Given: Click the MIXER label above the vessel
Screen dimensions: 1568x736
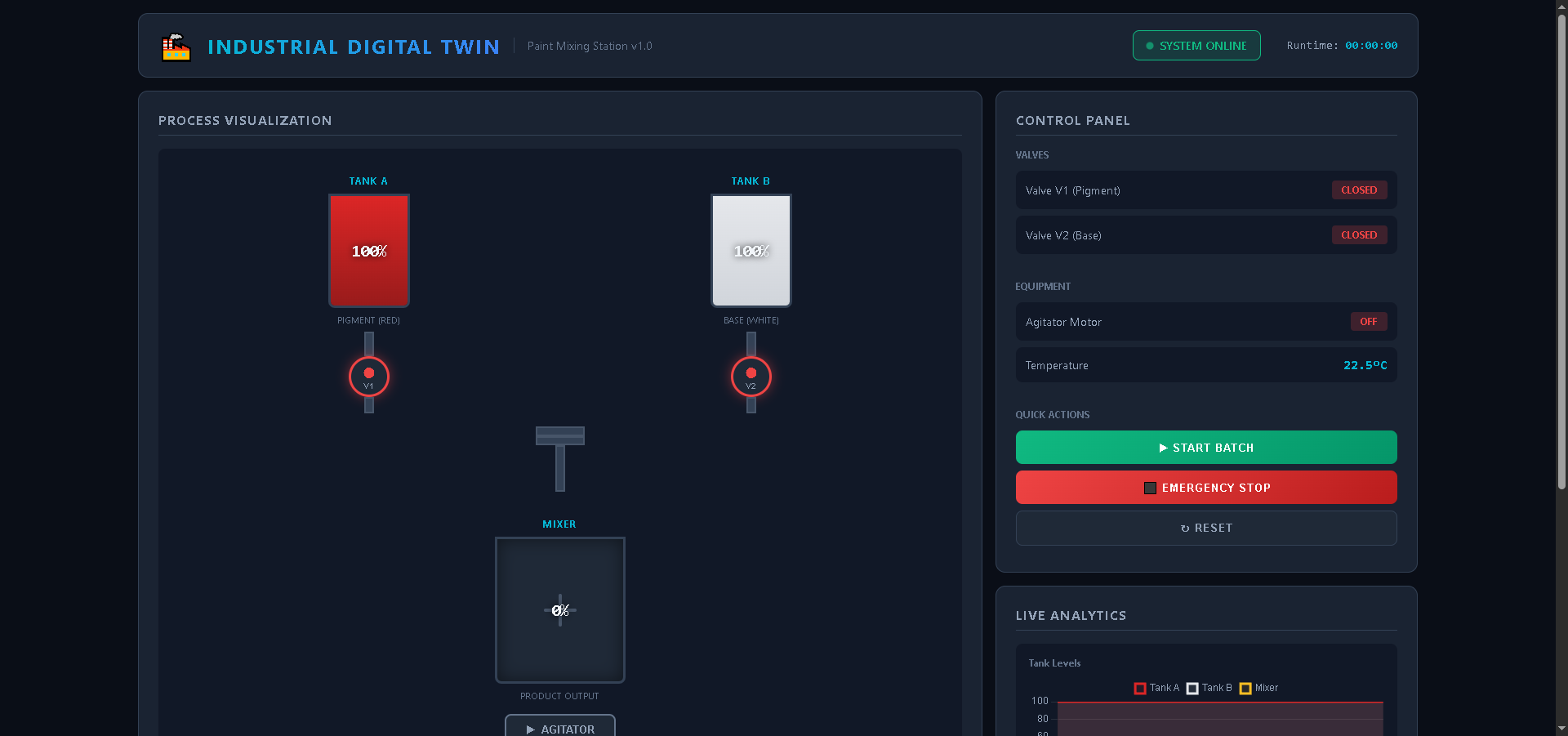Looking at the screenshot, I should click(x=559, y=524).
